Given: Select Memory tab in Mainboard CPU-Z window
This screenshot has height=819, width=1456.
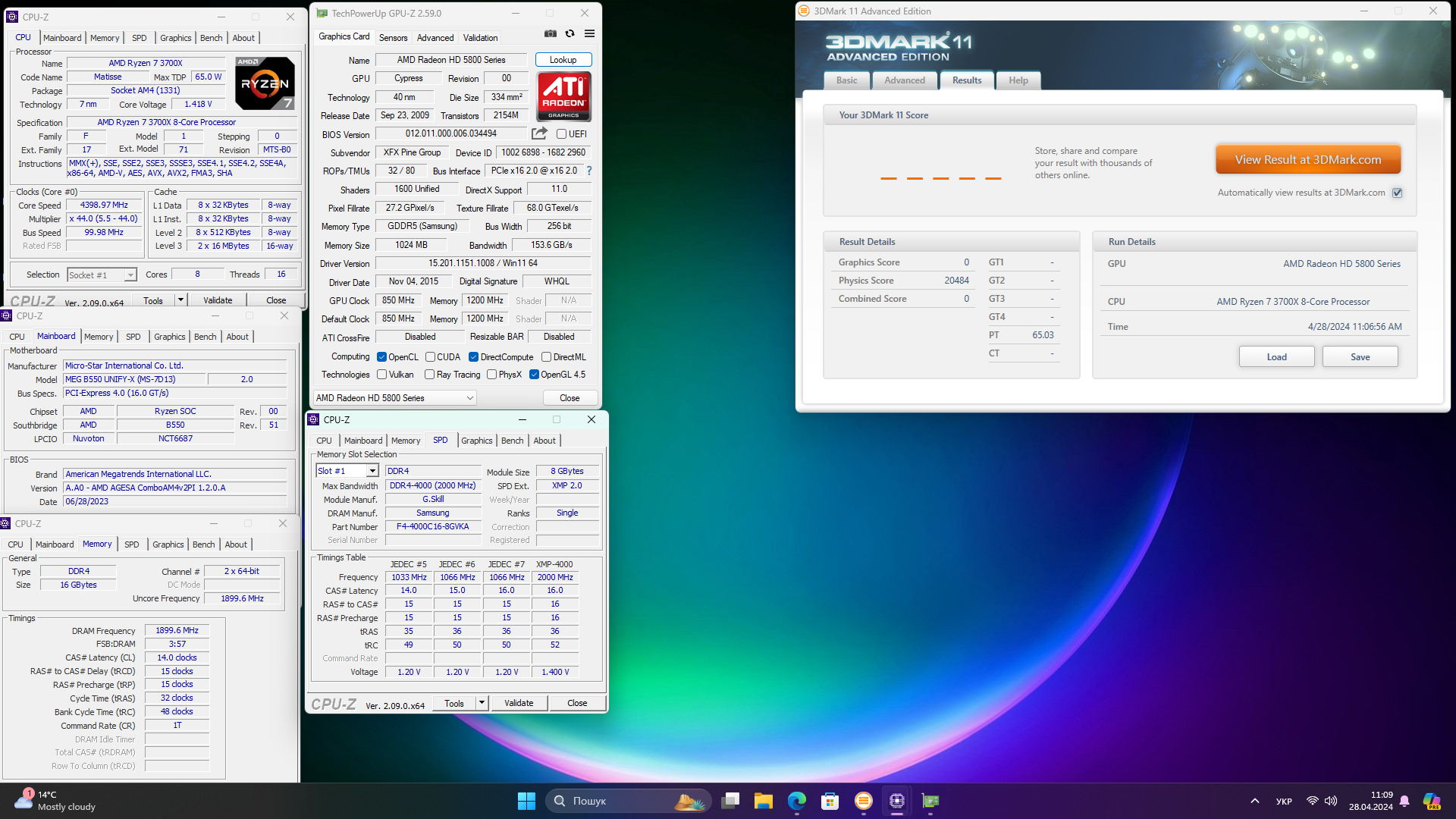Looking at the screenshot, I should pos(99,337).
